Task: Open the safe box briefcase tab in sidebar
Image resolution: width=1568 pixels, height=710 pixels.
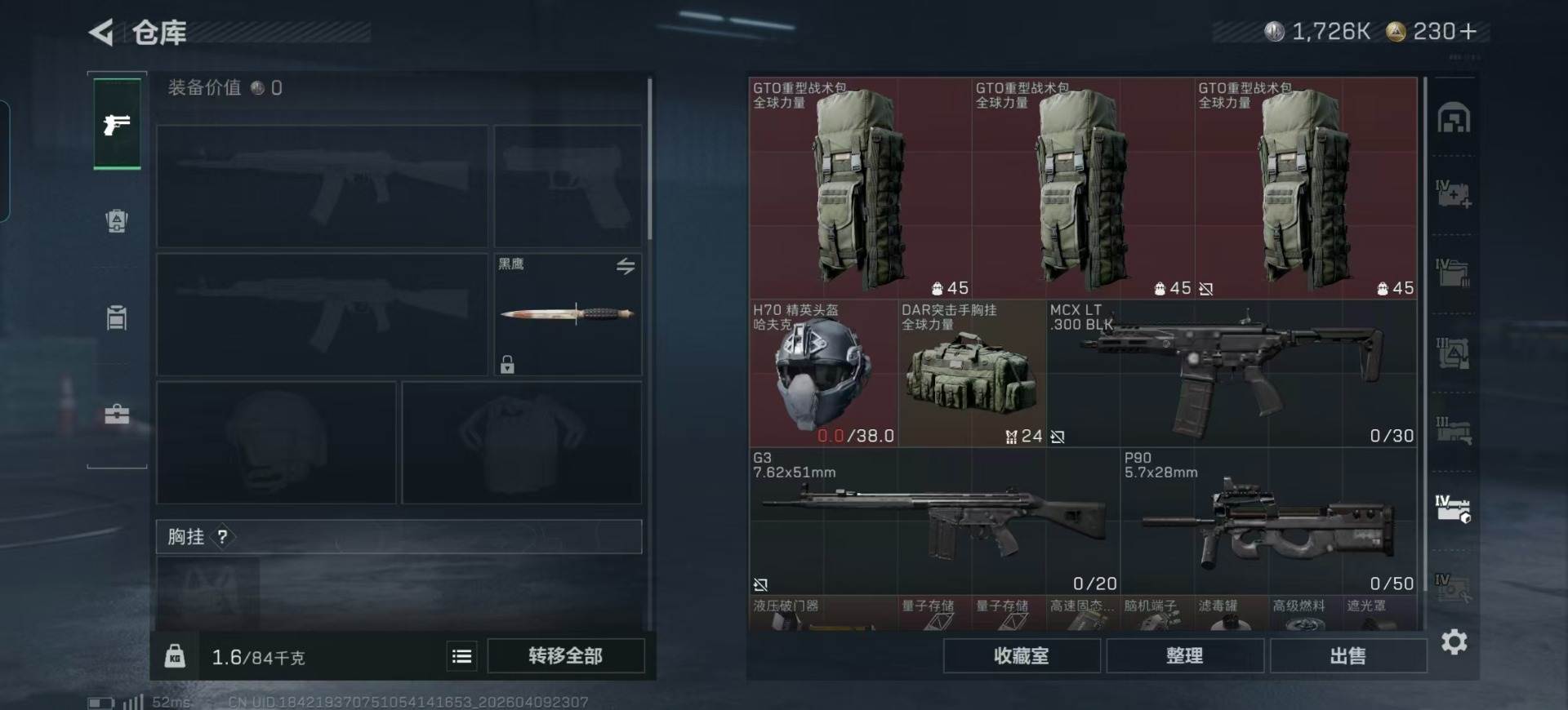Action: (x=117, y=414)
